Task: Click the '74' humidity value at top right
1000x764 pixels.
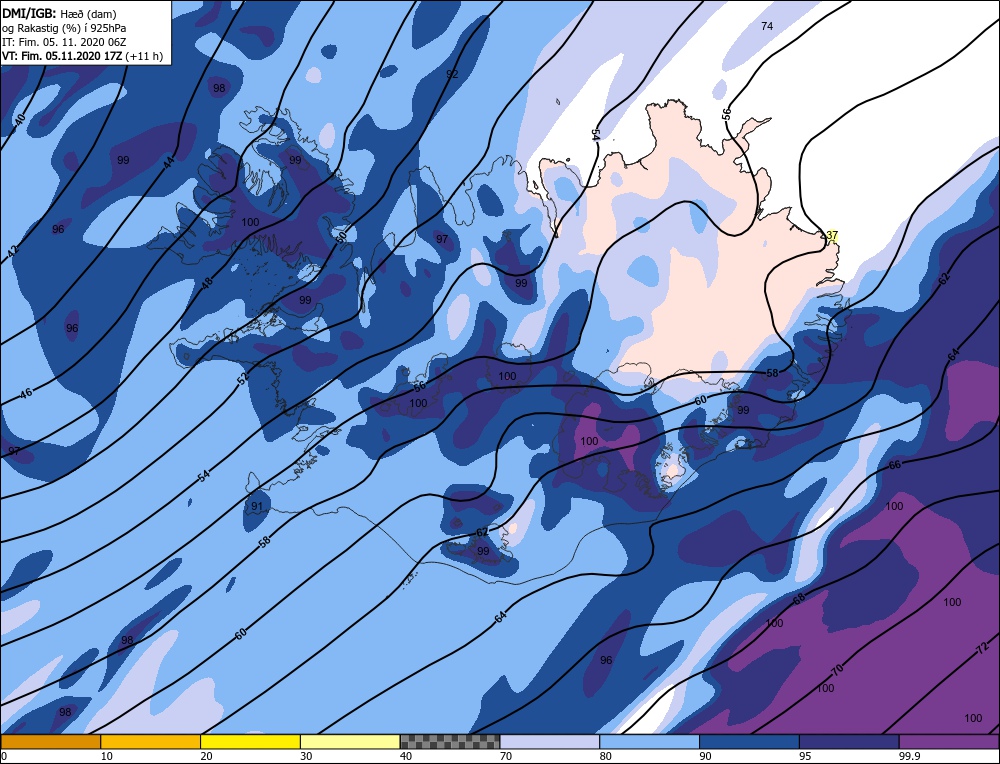Action: point(767,26)
